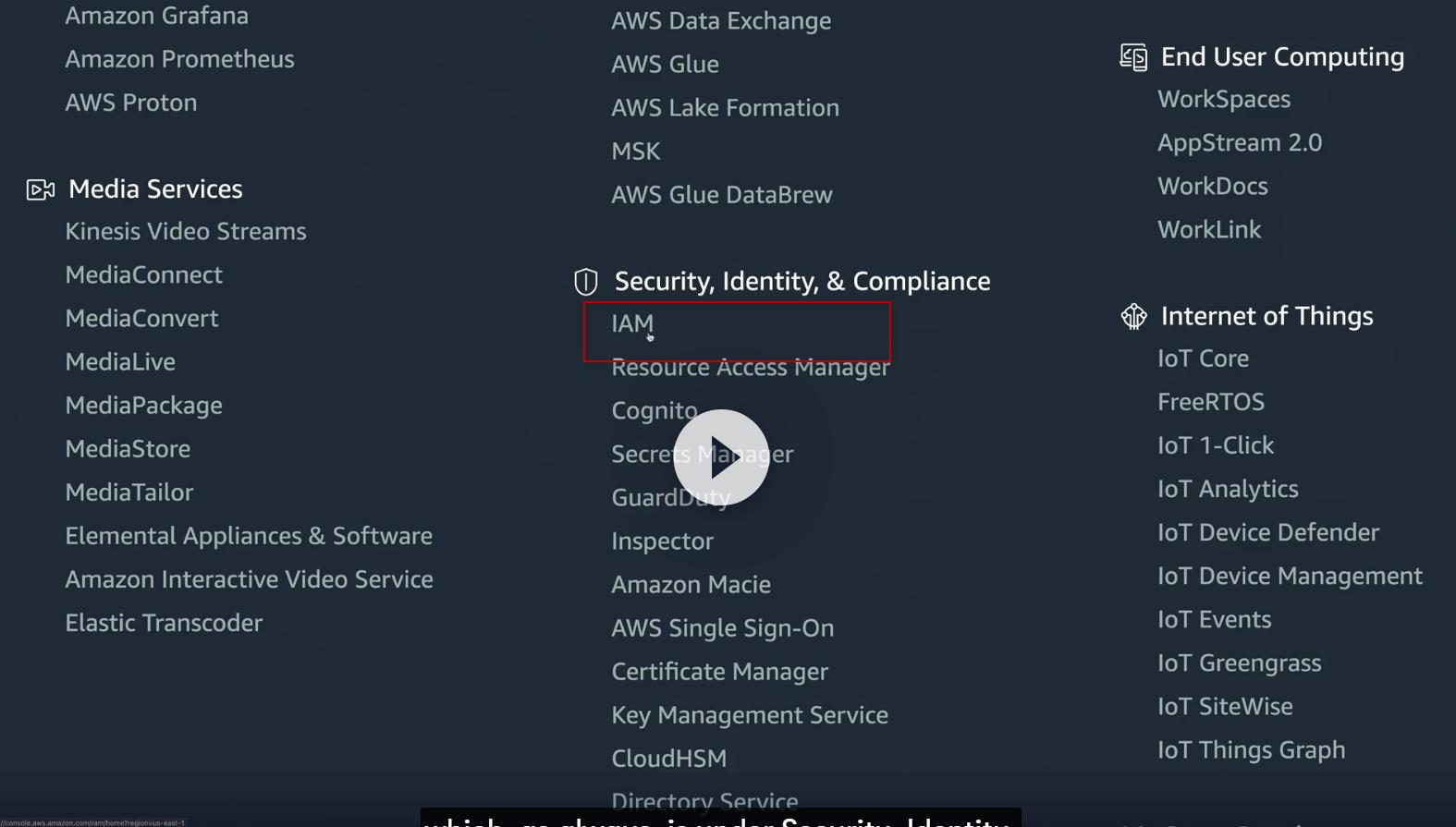The width and height of the screenshot is (1456, 827).
Task: Click the Media Services camera icon
Action: click(41, 189)
